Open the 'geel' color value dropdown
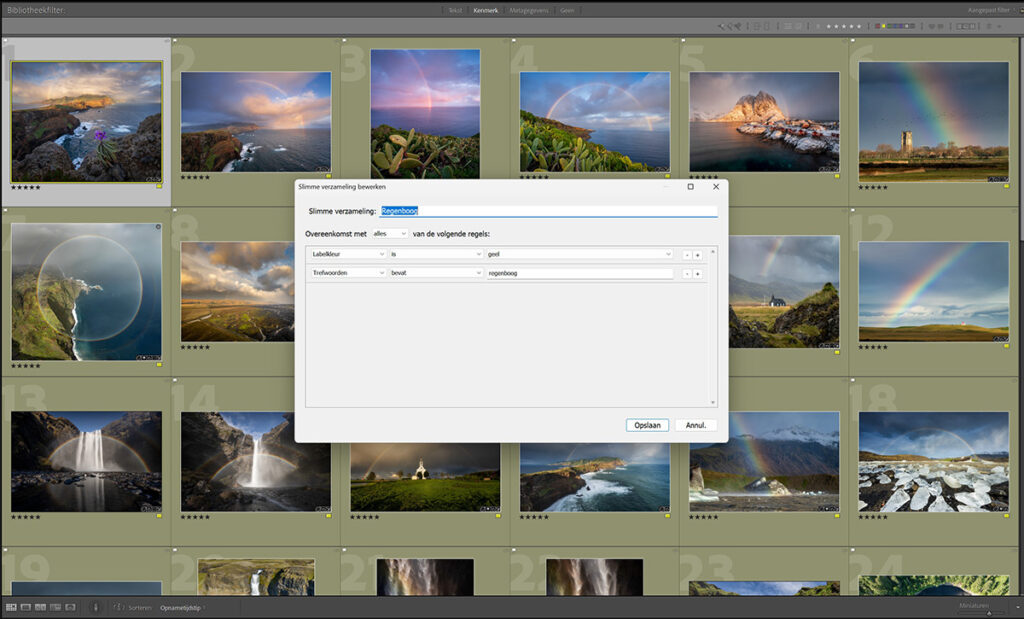 (x=579, y=254)
